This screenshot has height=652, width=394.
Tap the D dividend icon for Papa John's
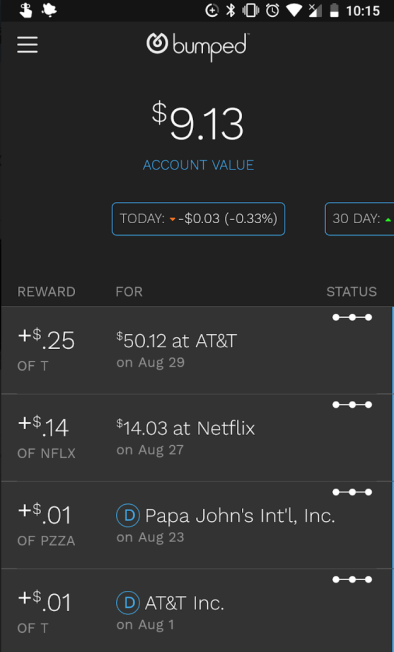128,516
